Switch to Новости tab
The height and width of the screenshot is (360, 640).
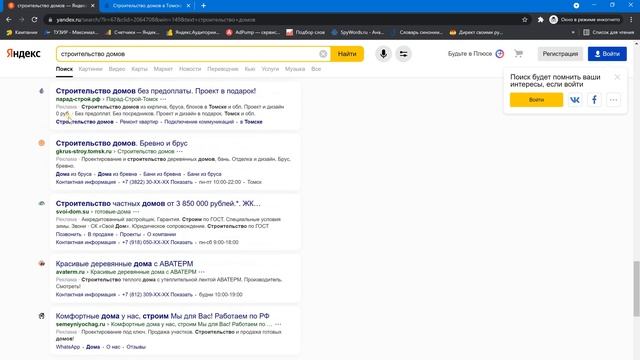click(190, 69)
